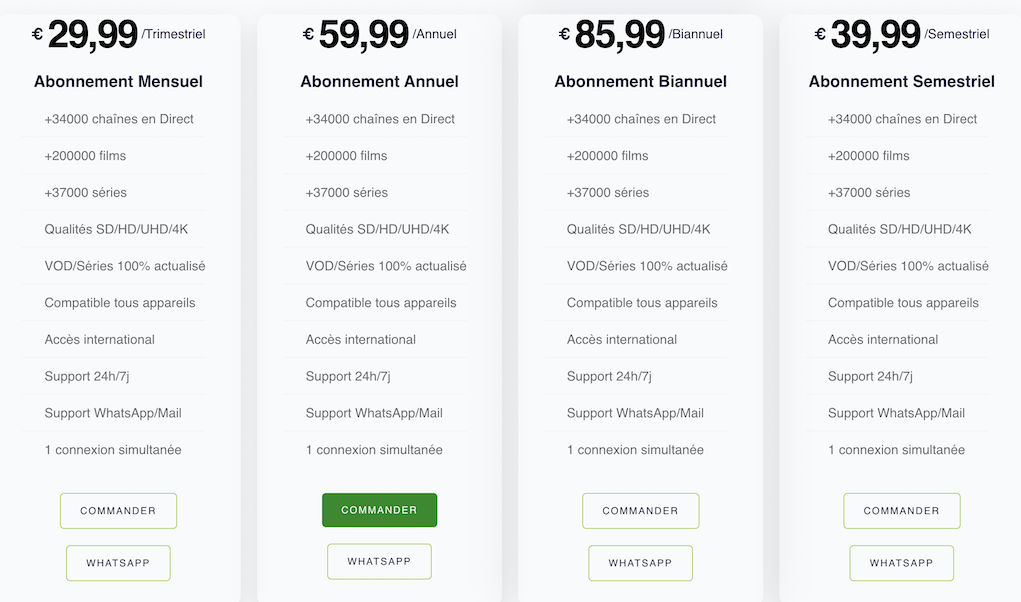Select the Abonnement Mensuel heading
1021x602 pixels.
118,82
